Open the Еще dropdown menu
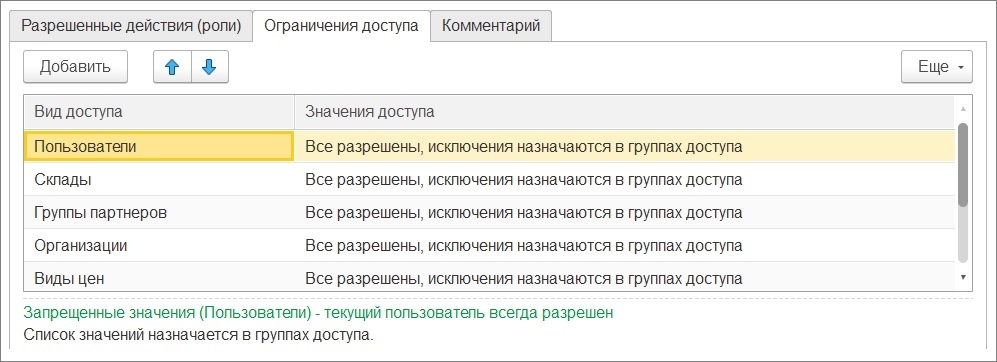This screenshot has width=997, height=362. (x=937, y=67)
